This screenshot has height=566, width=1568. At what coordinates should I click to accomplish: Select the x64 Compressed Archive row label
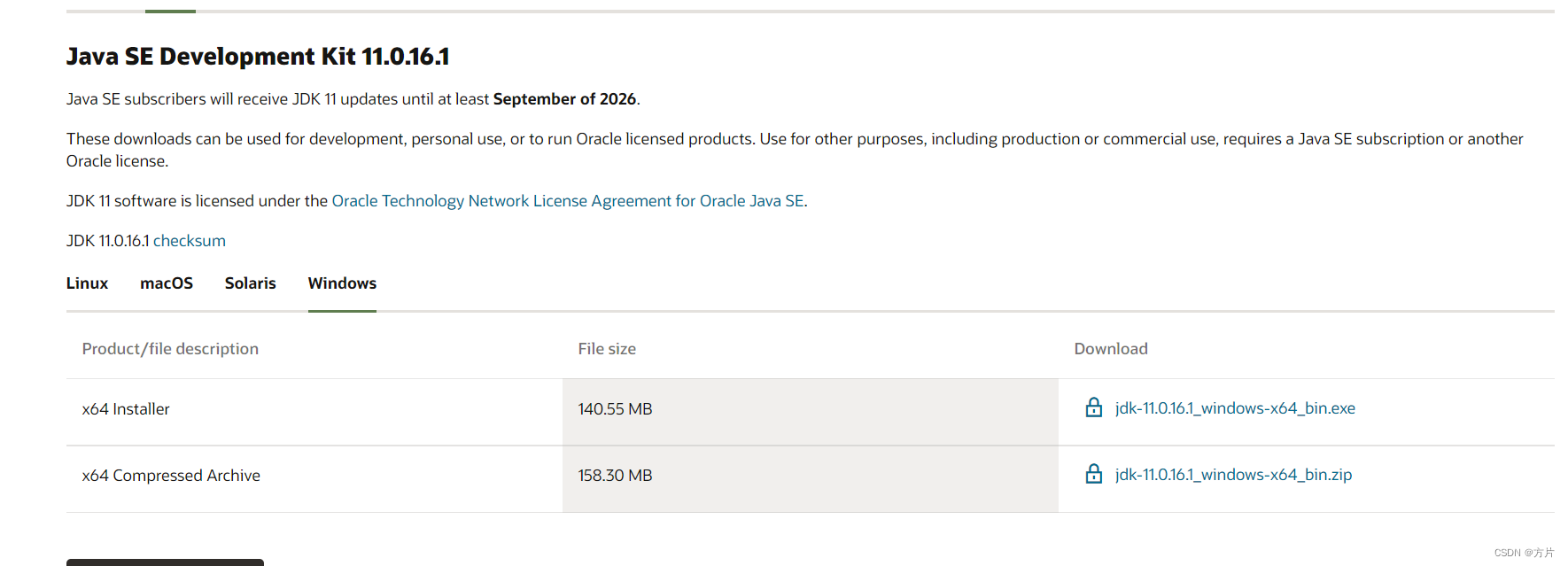[x=171, y=476]
